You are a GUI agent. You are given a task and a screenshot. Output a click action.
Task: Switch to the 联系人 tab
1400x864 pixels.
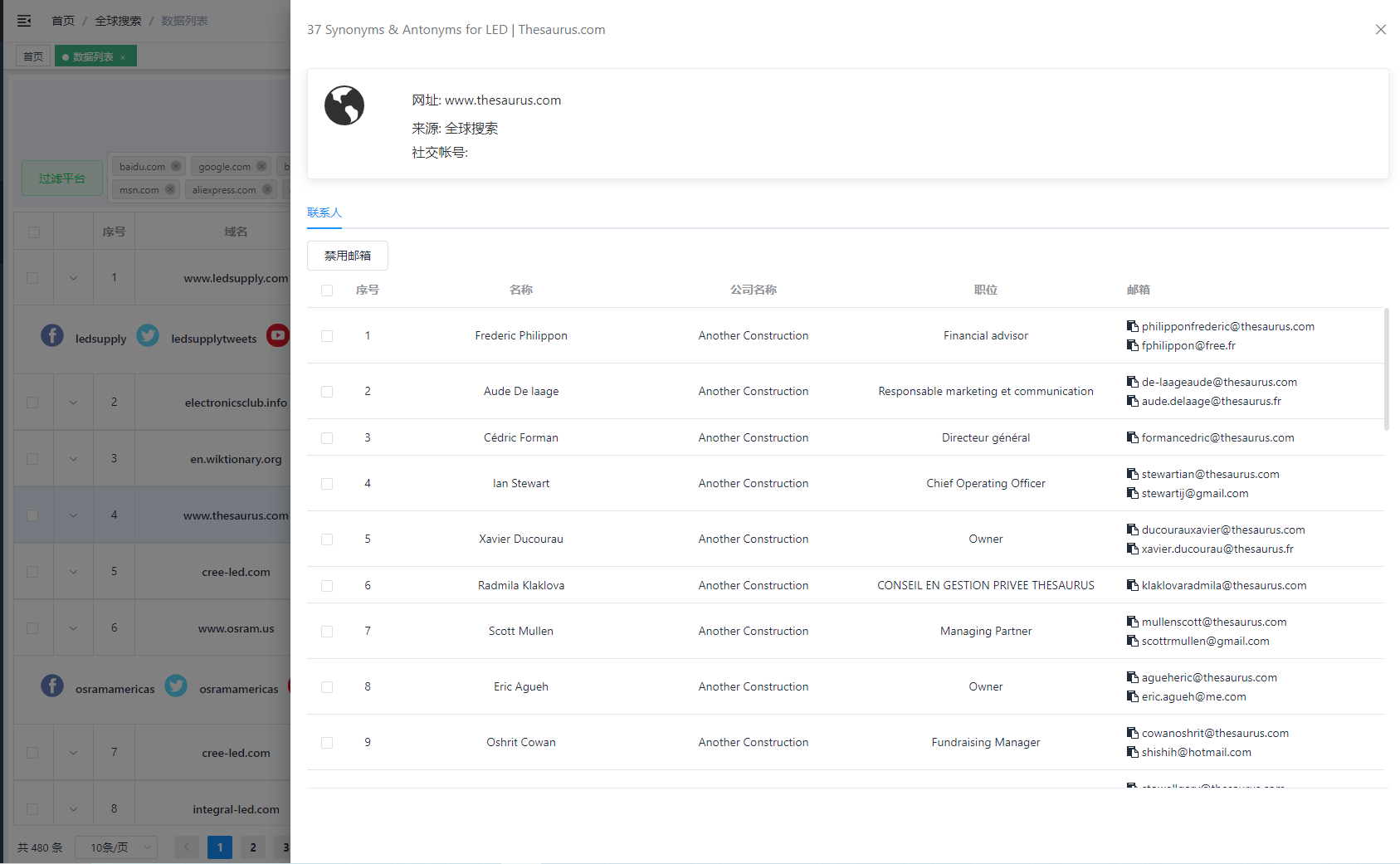pyautogui.click(x=324, y=212)
